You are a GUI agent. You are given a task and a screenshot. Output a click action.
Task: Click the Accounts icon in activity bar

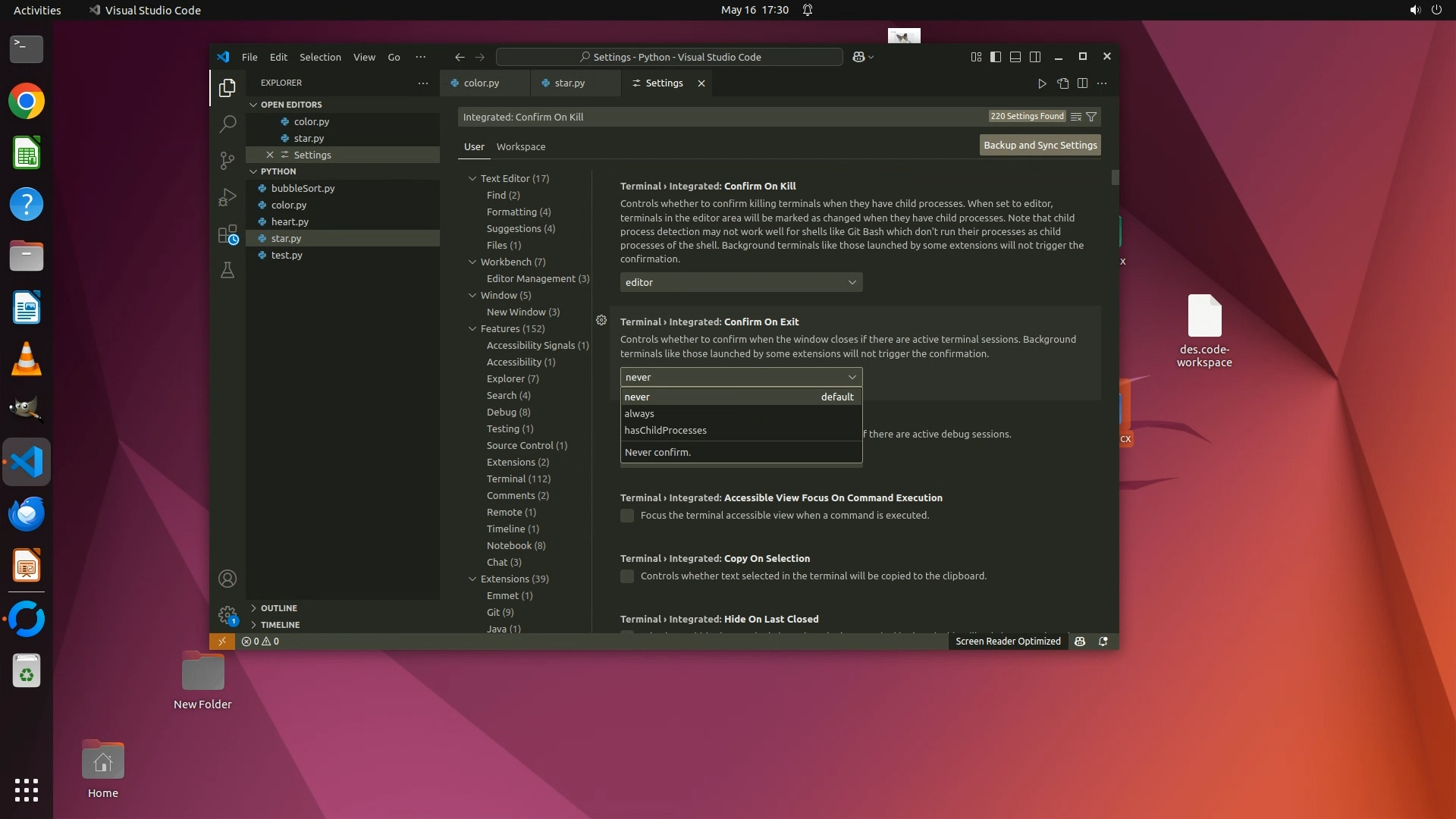pyautogui.click(x=227, y=579)
